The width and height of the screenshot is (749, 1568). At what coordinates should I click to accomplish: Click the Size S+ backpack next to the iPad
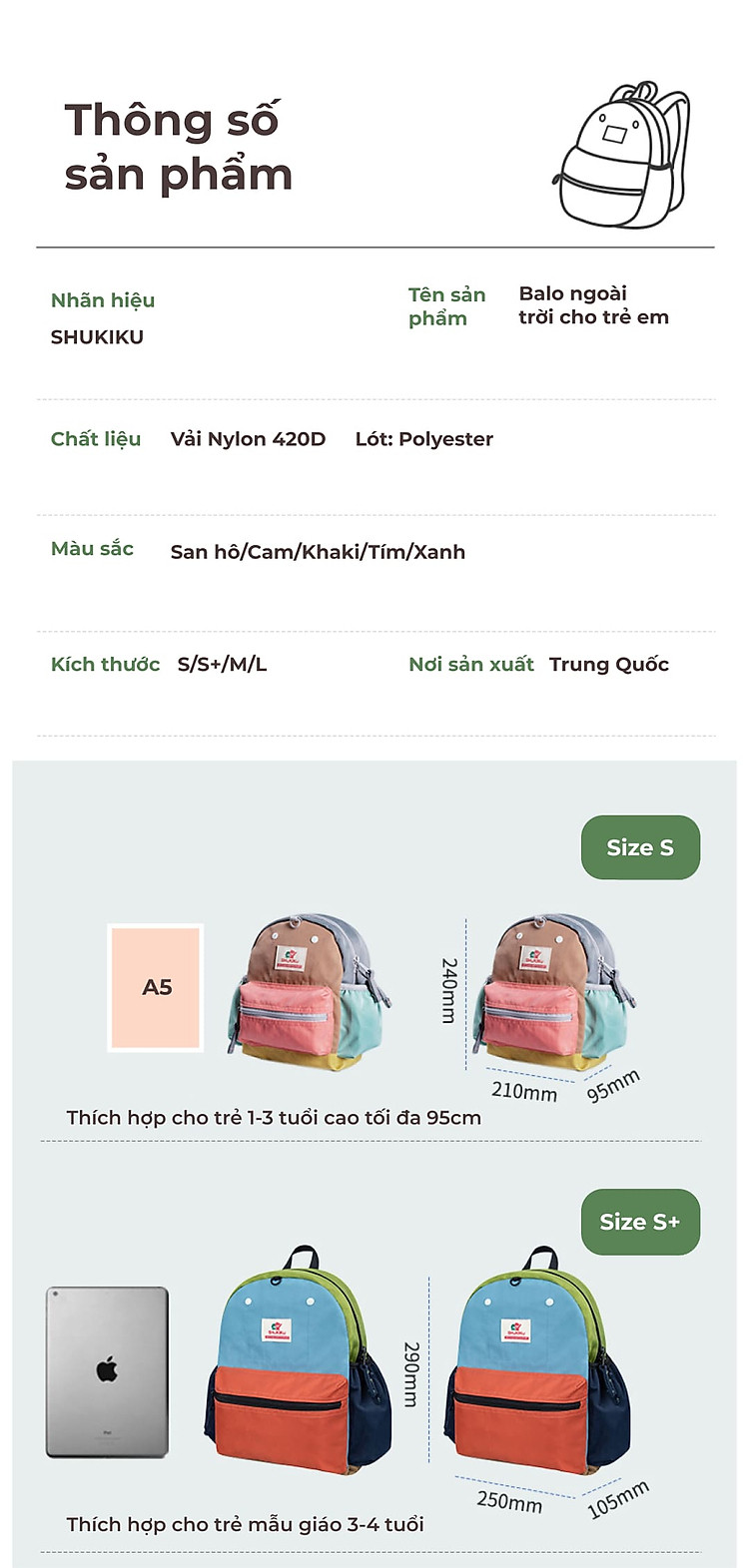pos(298,1361)
